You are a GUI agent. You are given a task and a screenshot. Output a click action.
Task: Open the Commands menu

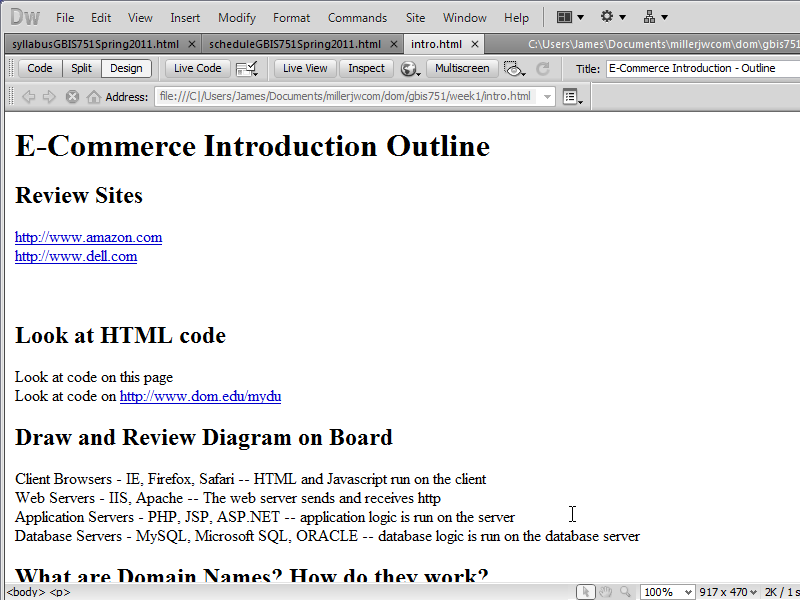[x=357, y=18]
